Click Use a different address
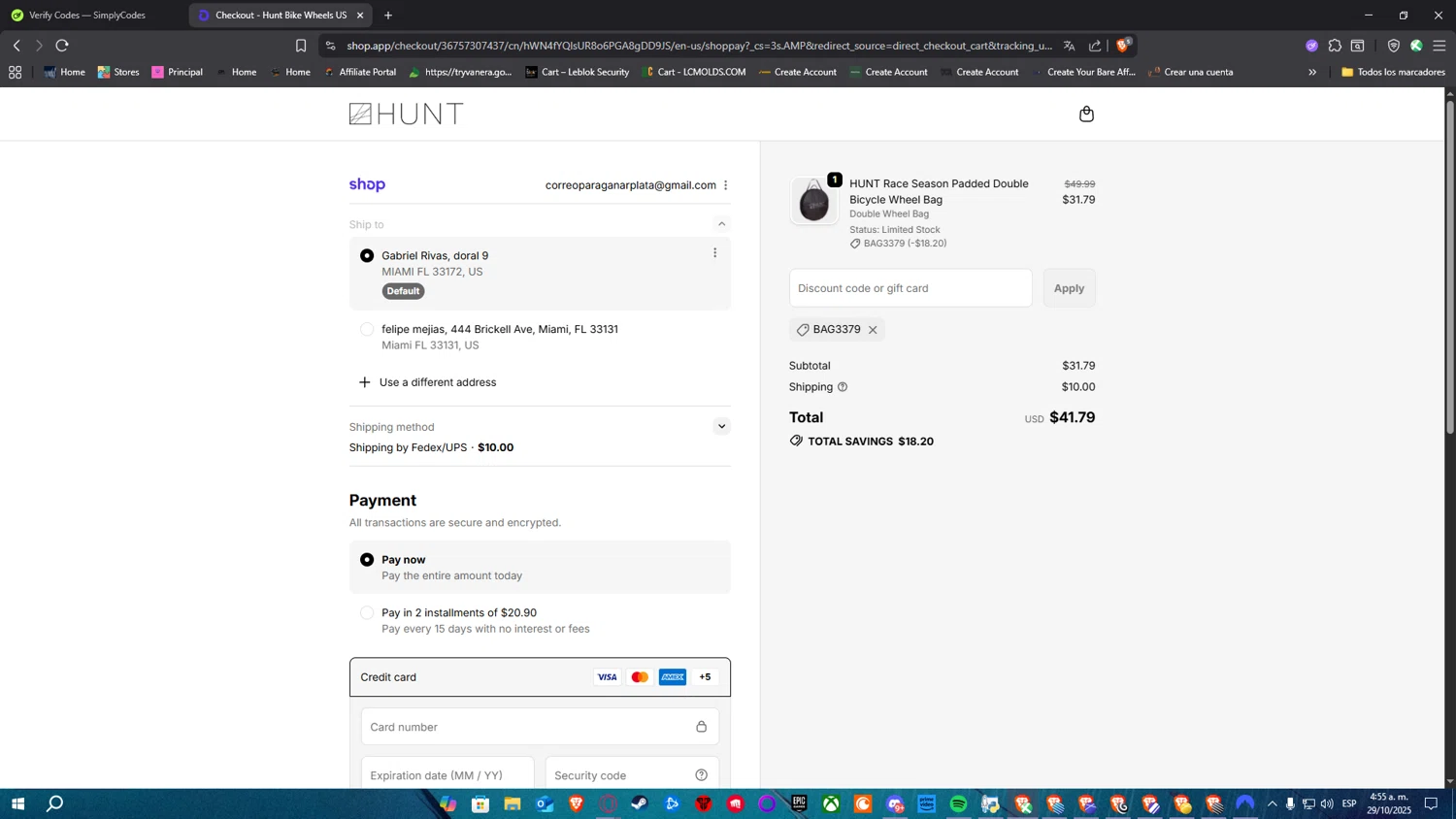The height and width of the screenshot is (819, 1456). 428,382
